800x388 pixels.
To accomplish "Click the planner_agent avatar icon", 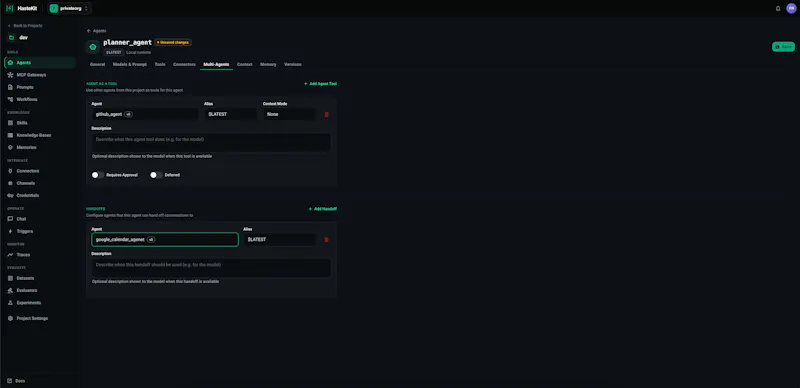I will (92, 46).
